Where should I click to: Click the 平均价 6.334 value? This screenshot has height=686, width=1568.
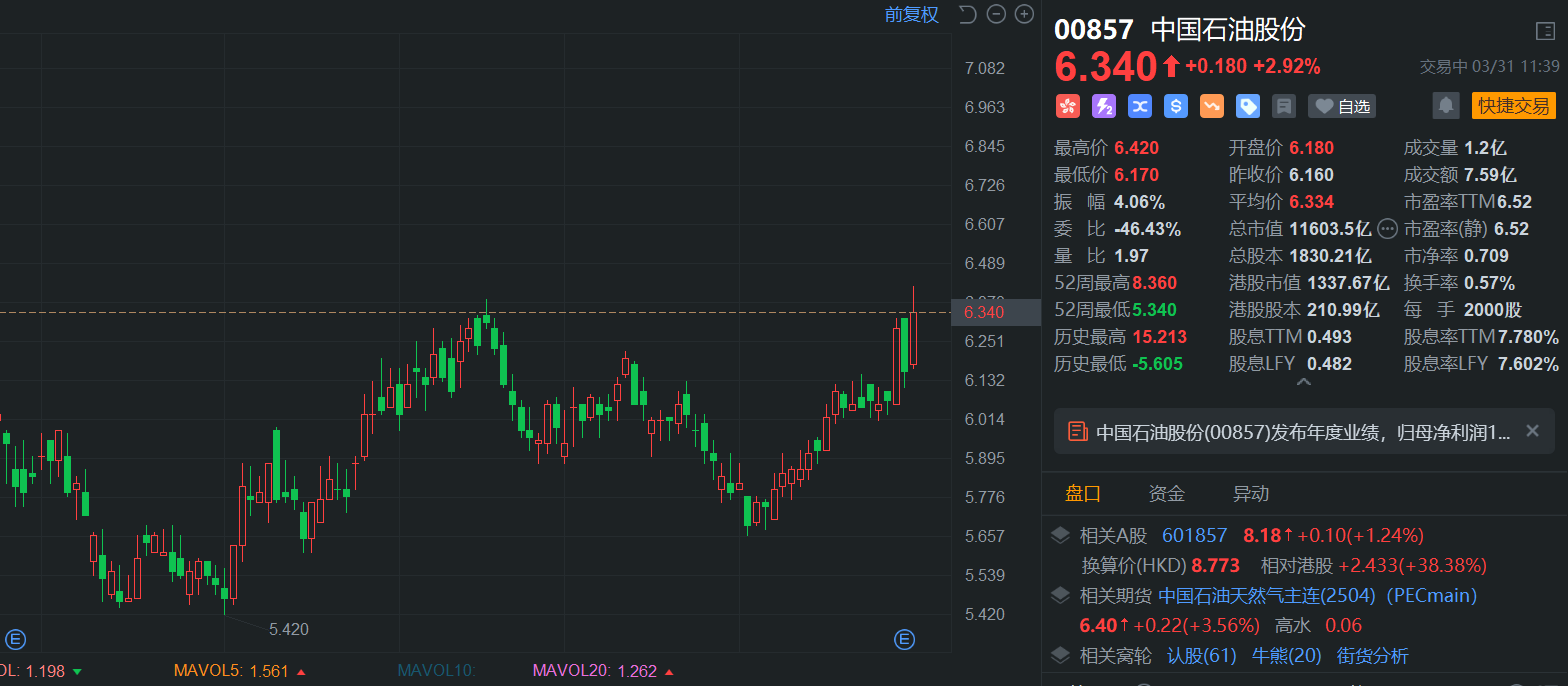pyautogui.click(x=1311, y=202)
